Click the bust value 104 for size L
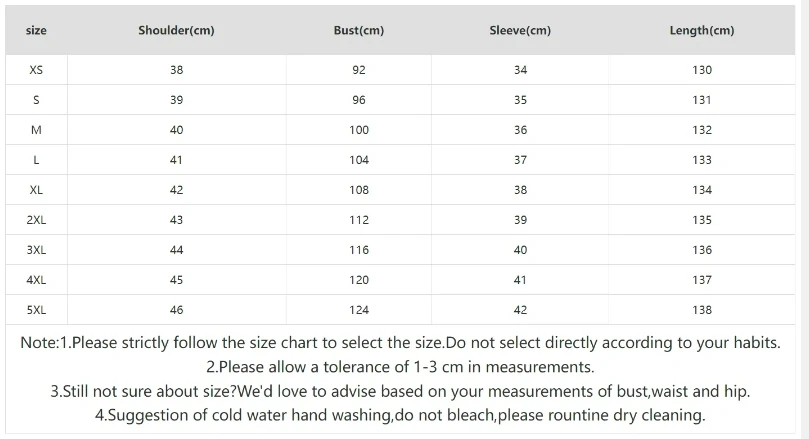 [359, 160]
